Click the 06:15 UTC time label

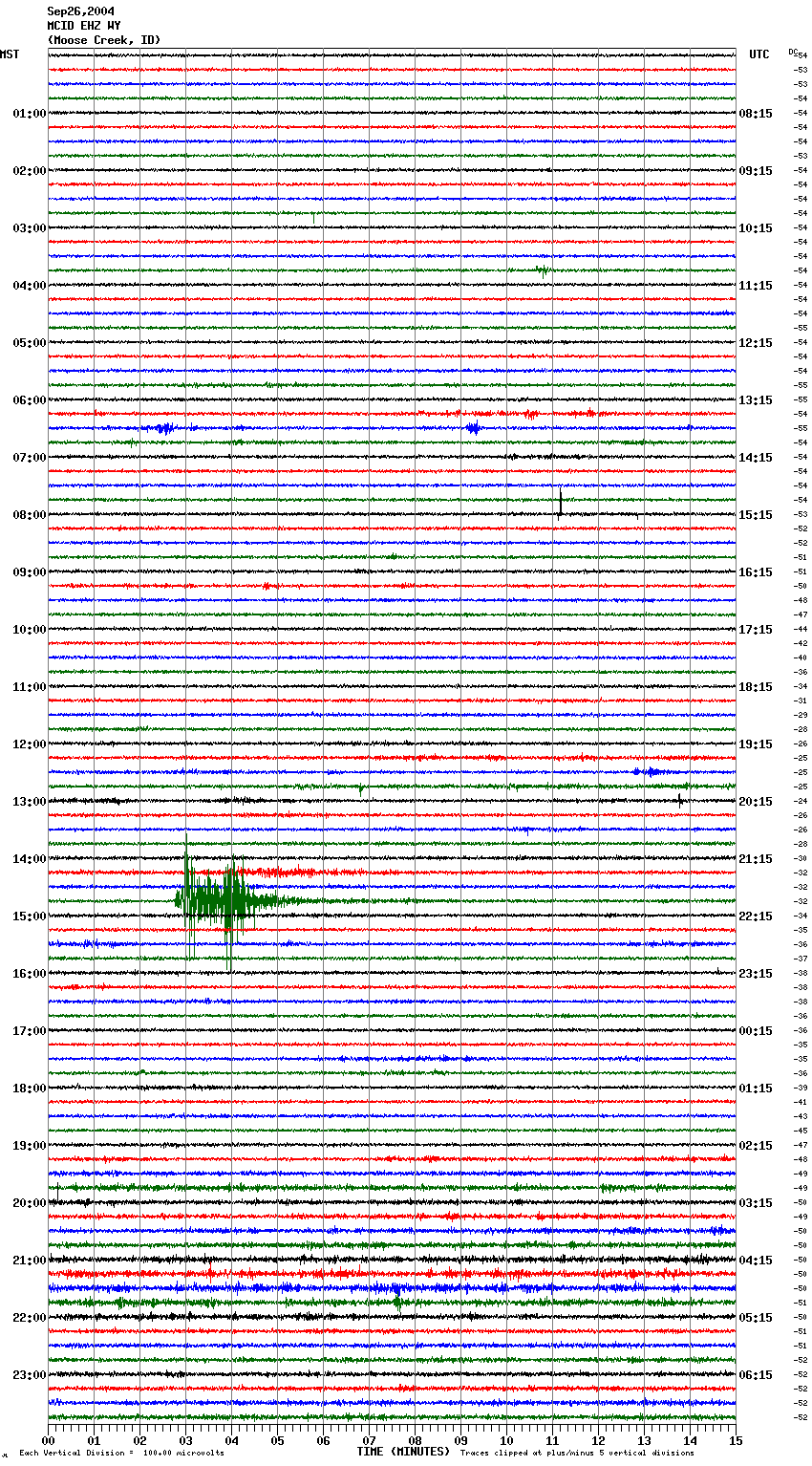(756, 1375)
